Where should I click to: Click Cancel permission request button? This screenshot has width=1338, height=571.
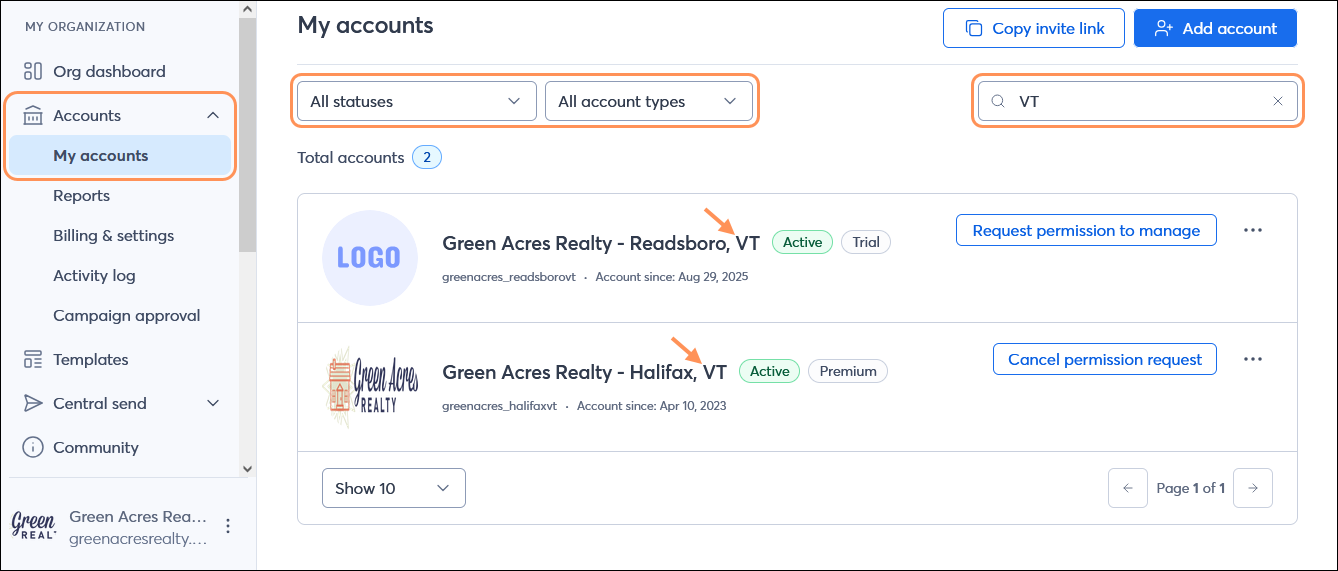[x=1105, y=359]
